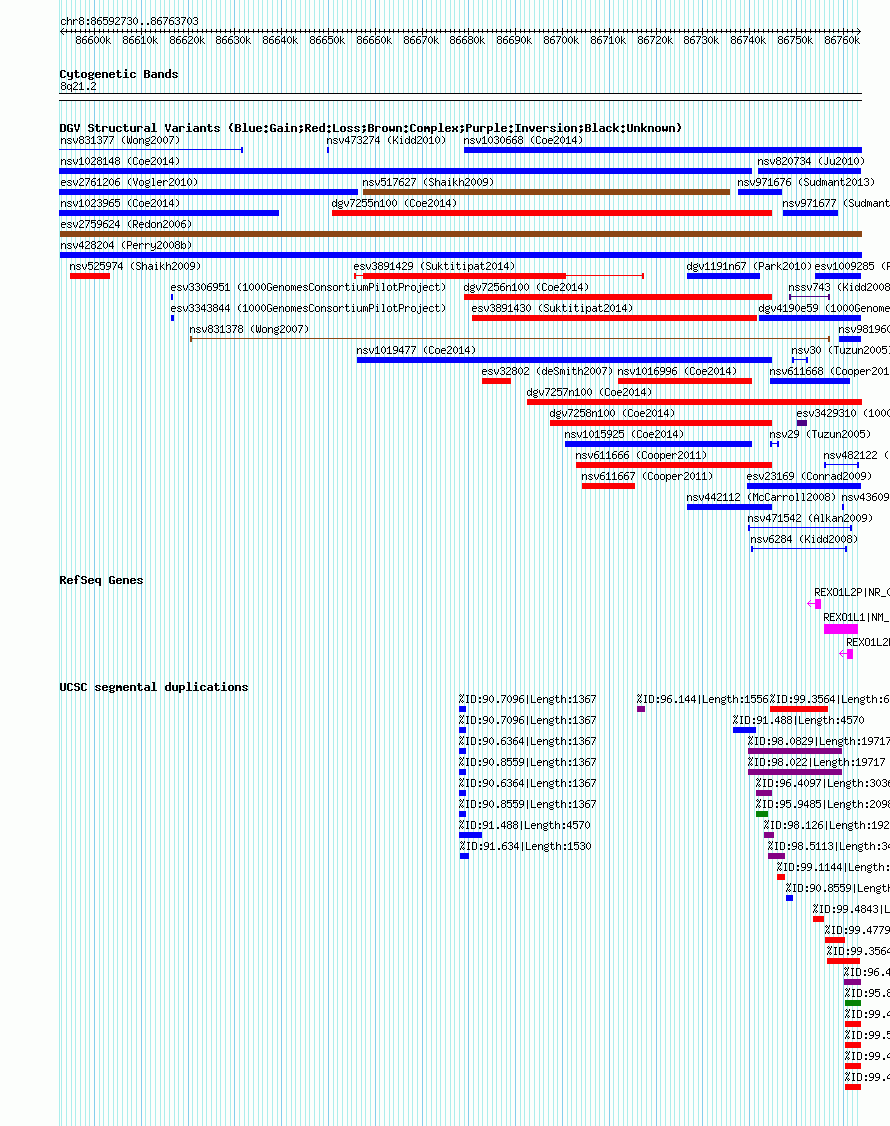Select the nsv1028148 (Coe2014) label
Image resolution: width=890 pixels, height=1126 pixels.
coord(120,161)
